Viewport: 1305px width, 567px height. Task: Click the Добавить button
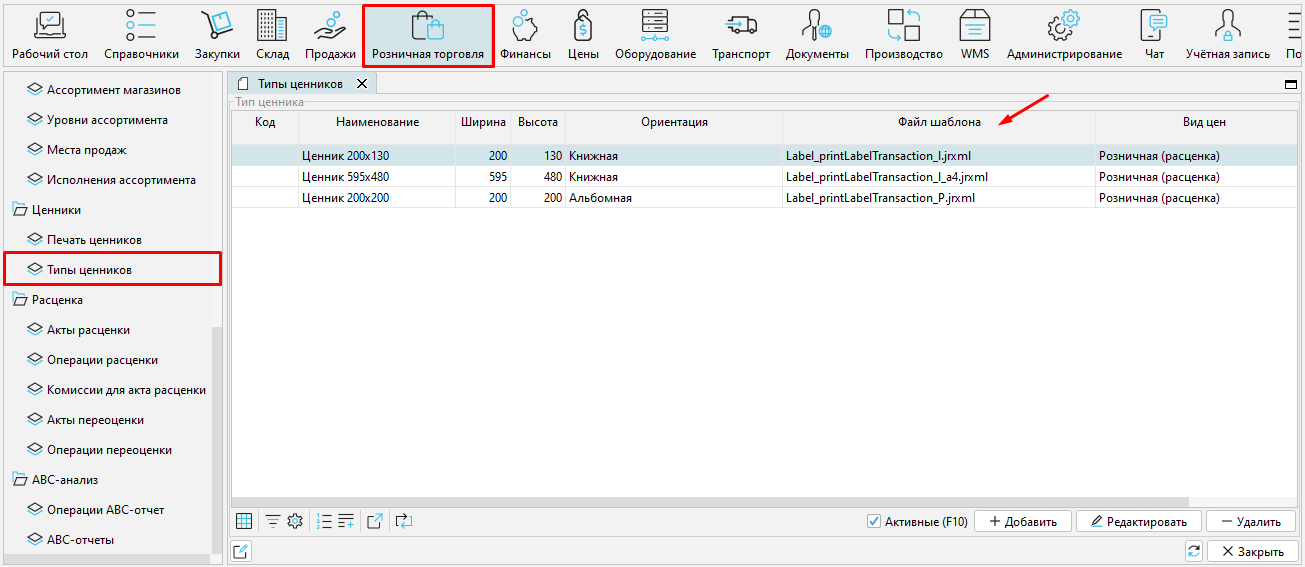point(1022,521)
